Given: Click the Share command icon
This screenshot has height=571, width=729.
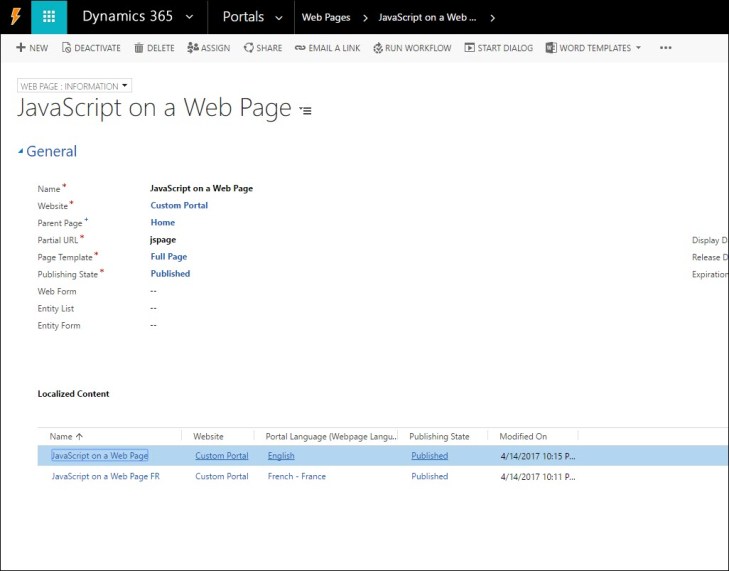Looking at the screenshot, I should pyautogui.click(x=249, y=48).
